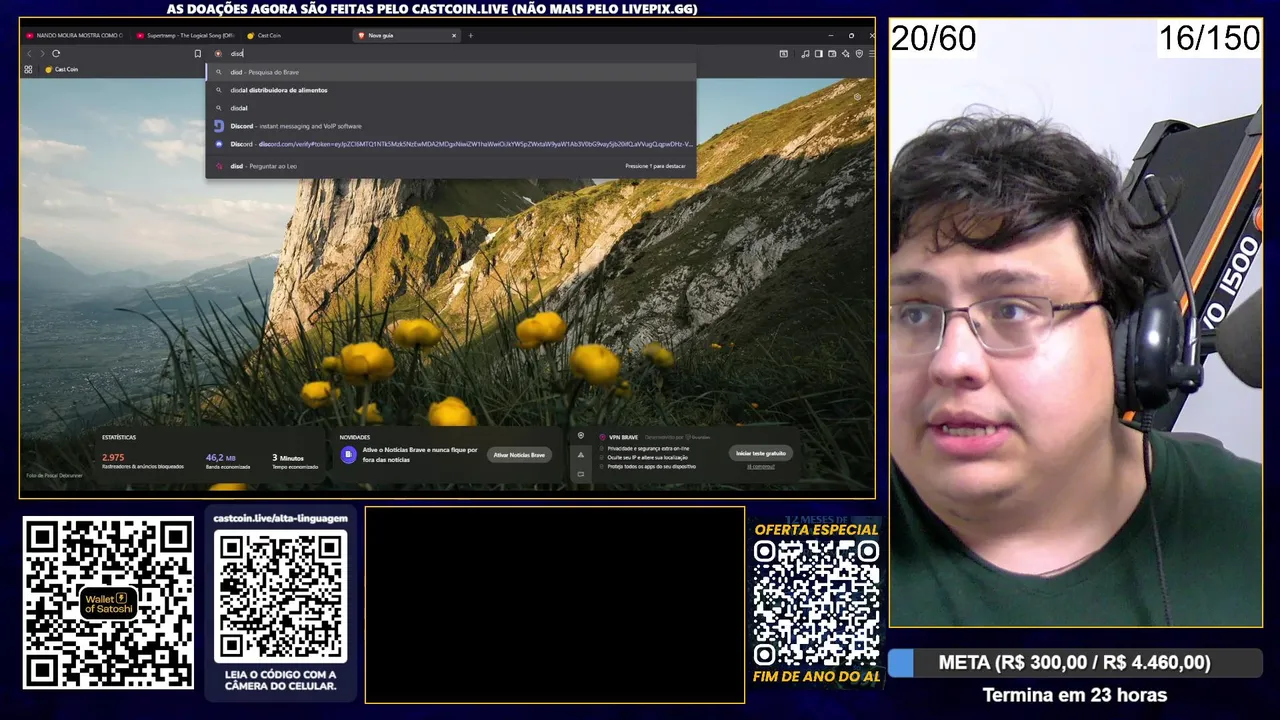Pick the 'disdal' search suggestion
1280x720 pixels.
[450, 108]
